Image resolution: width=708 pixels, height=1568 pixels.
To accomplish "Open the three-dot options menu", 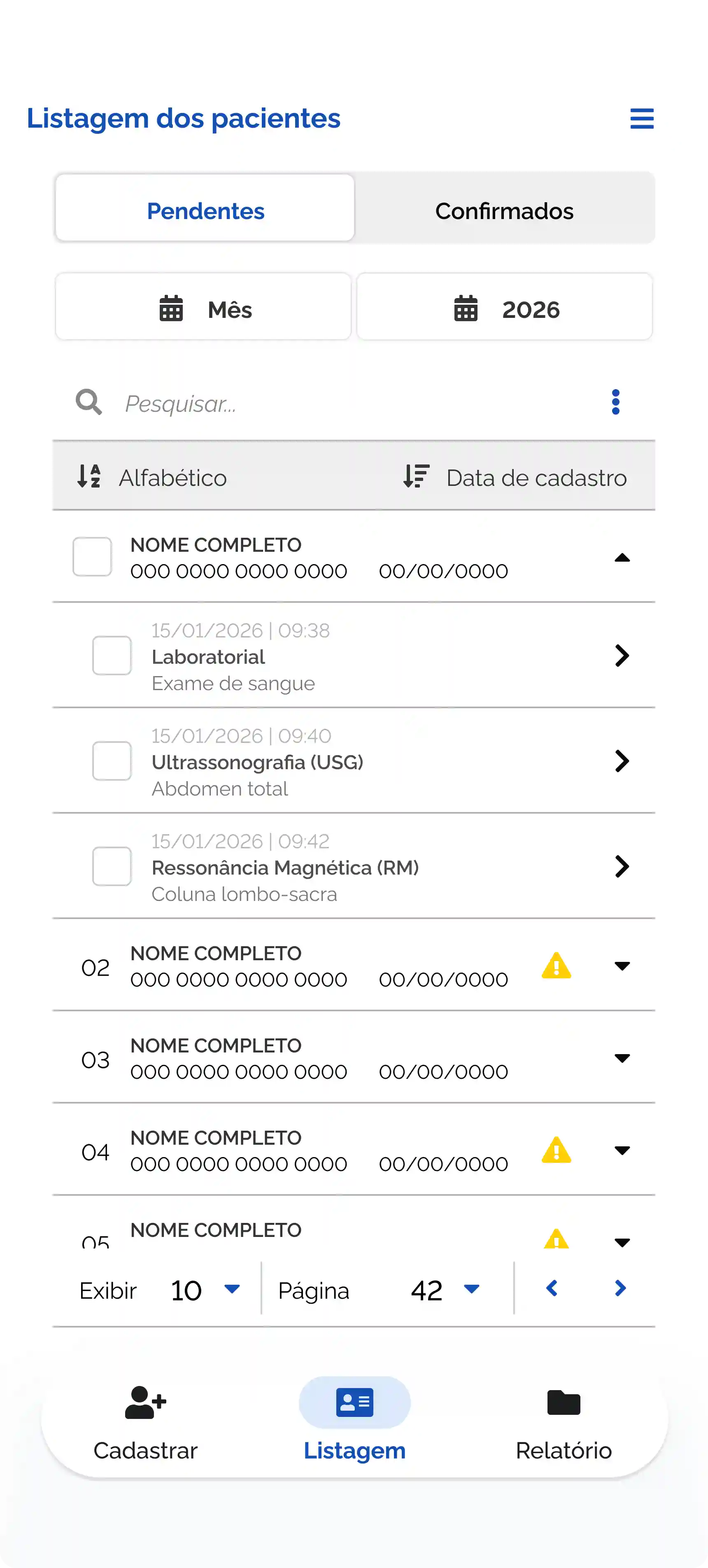I will (x=615, y=402).
